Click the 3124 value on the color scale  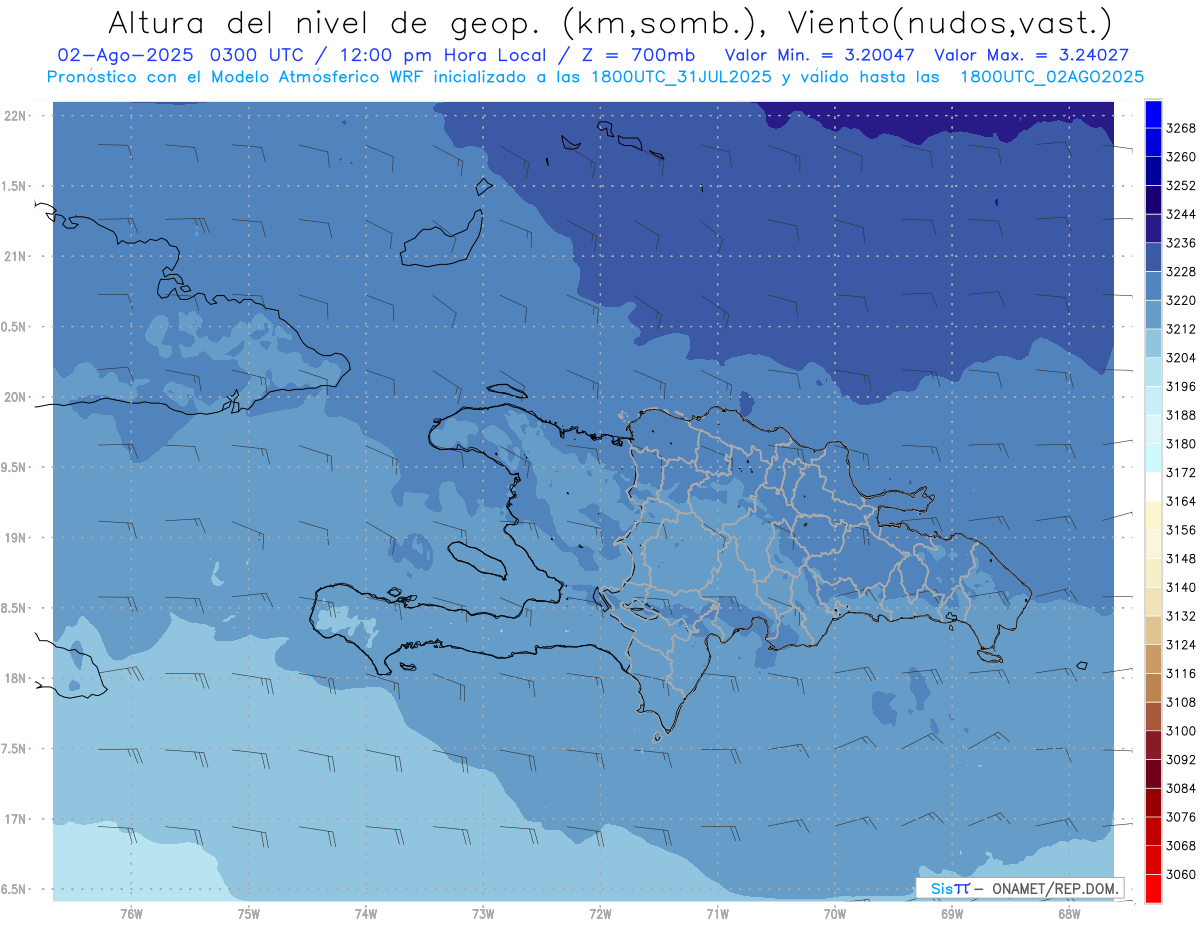pyautogui.click(x=1181, y=644)
